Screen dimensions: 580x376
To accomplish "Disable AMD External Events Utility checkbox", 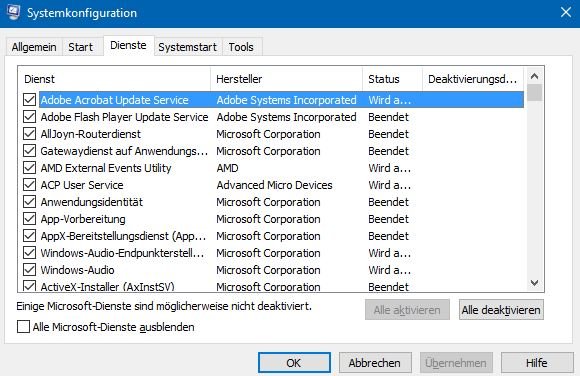I will click(x=29, y=168).
